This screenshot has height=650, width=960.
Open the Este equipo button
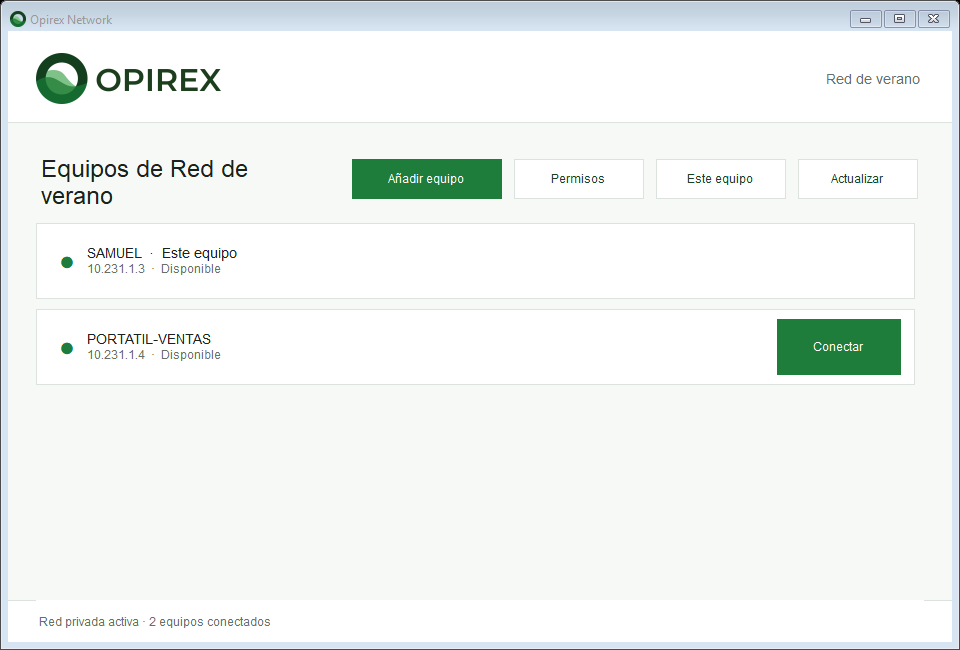click(x=721, y=179)
